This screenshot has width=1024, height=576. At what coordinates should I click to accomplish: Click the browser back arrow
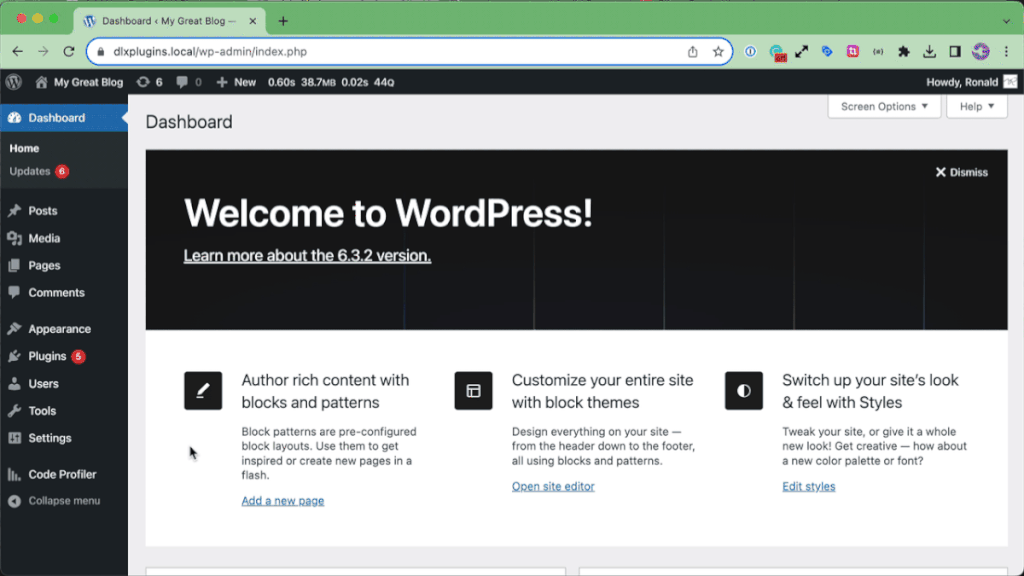(x=18, y=52)
